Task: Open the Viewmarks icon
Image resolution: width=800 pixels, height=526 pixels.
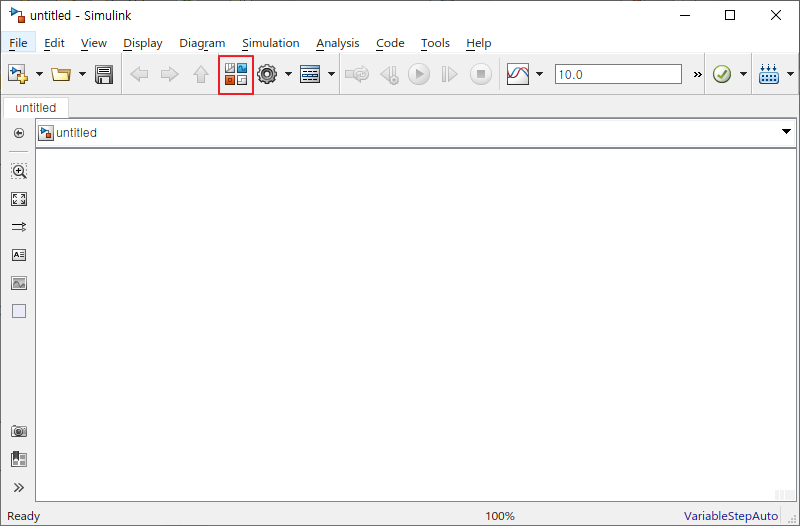Action: 19,459
